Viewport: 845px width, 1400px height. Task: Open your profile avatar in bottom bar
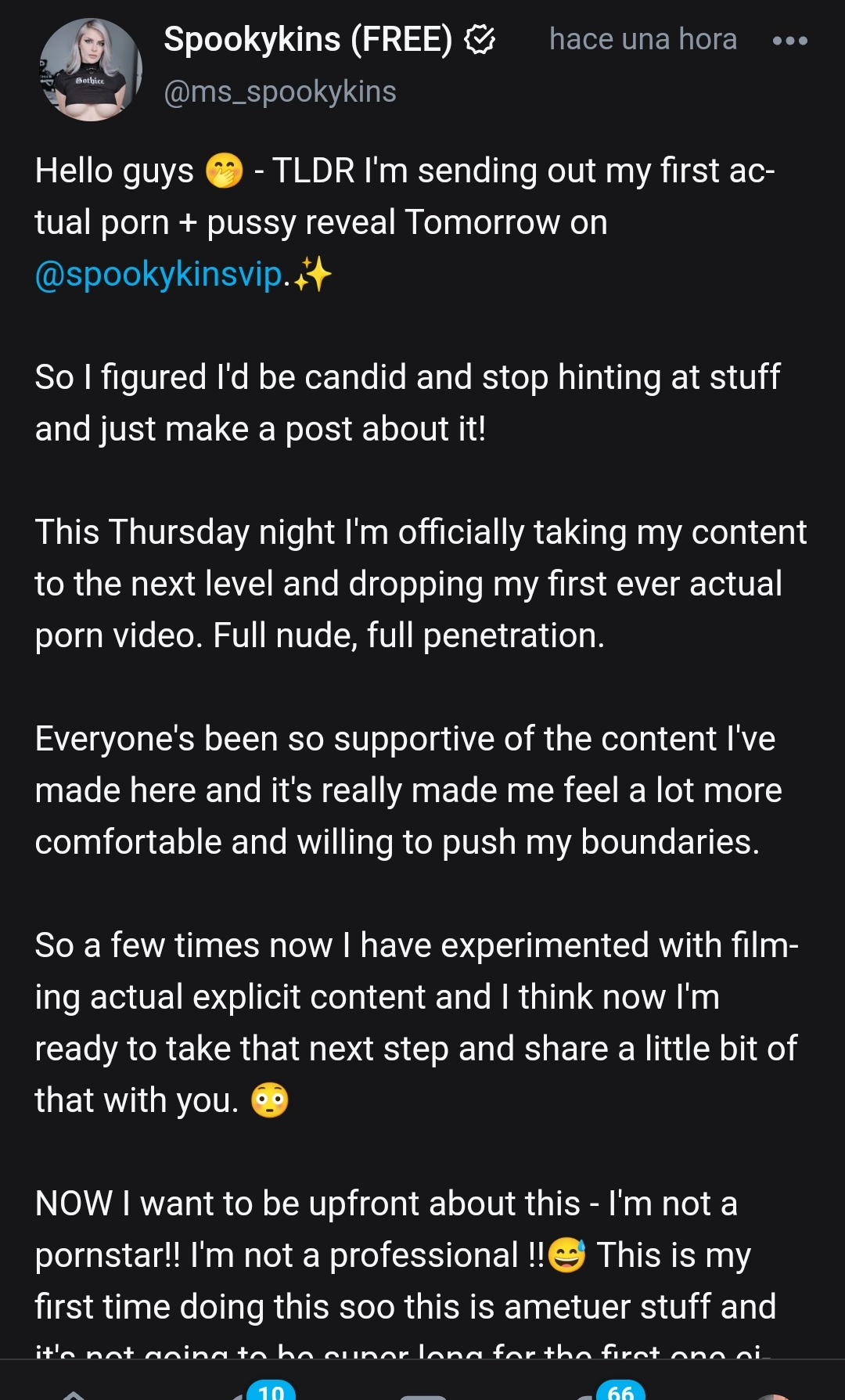pos(775,1393)
